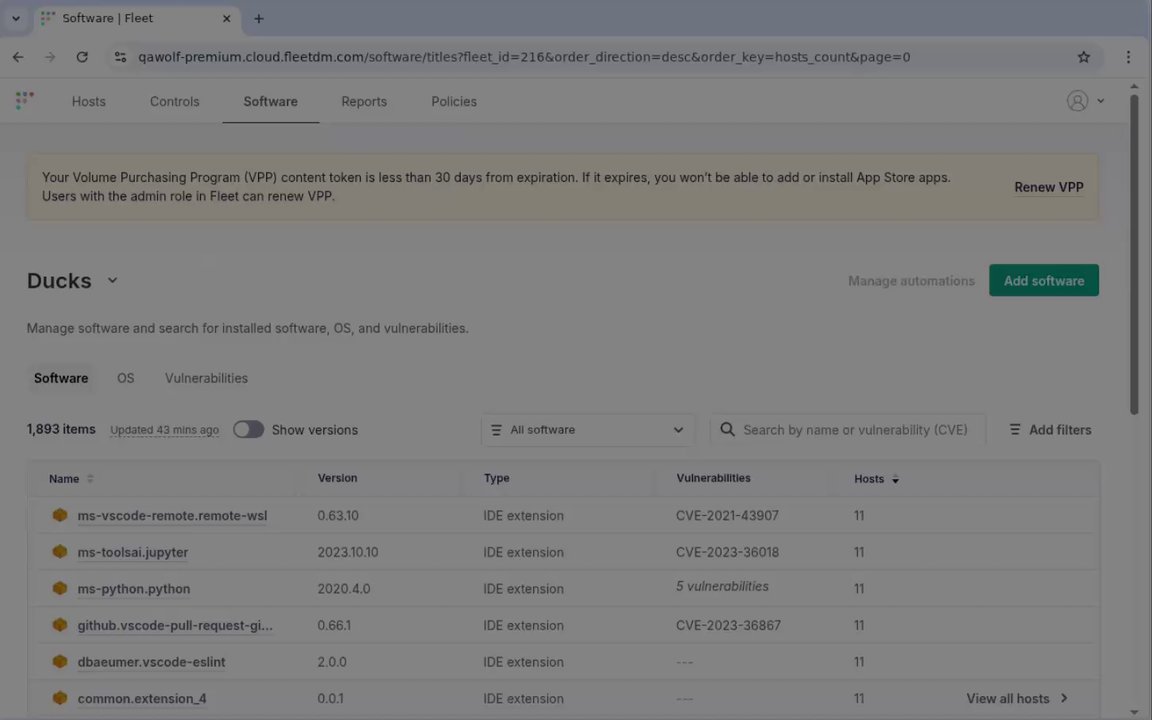Click the package icon for github.vscode-pull-request row
Image resolution: width=1152 pixels, height=720 pixels.
tap(60, 625)
